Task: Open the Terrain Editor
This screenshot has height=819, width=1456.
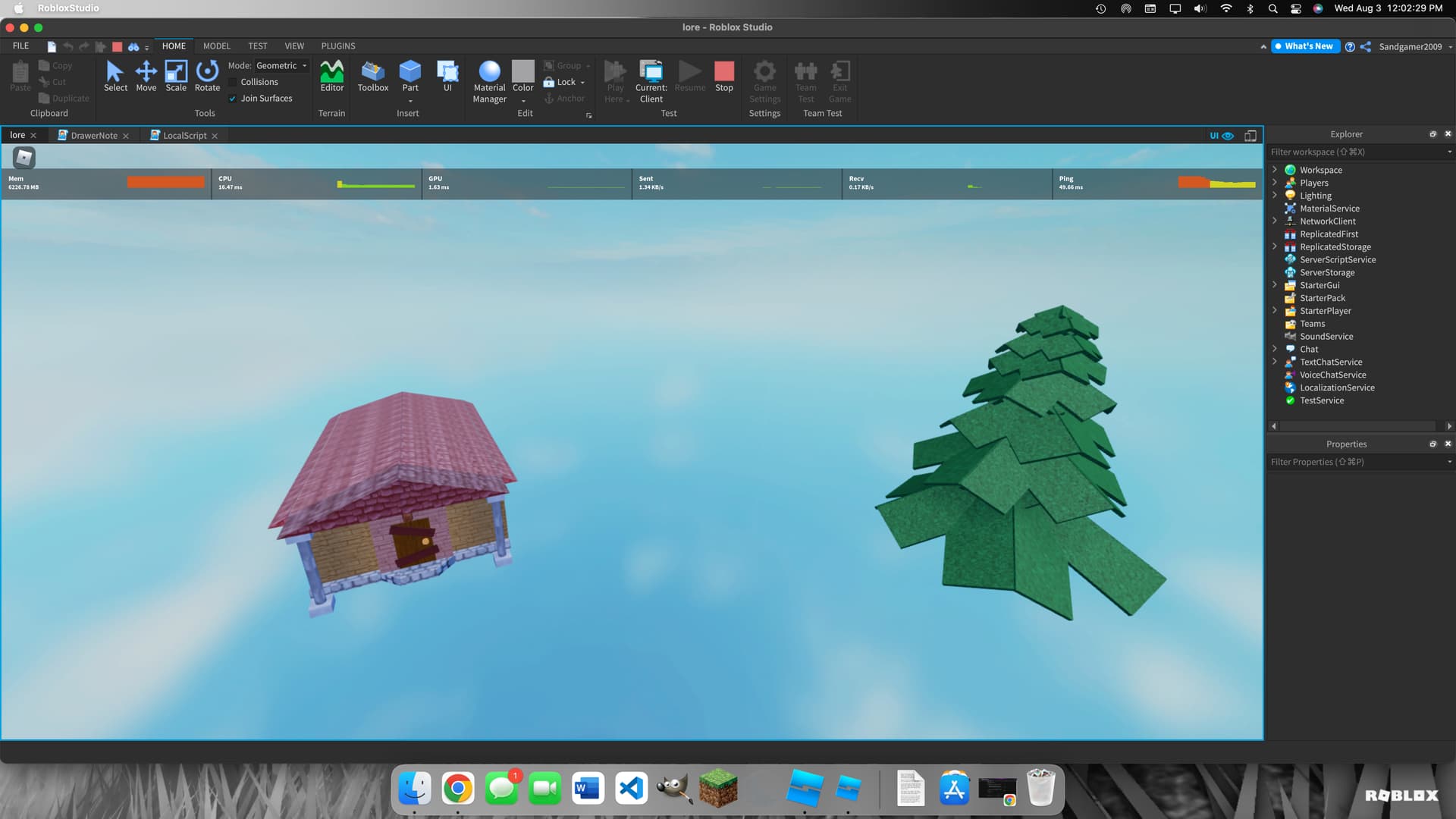Action: coord(332,76)
